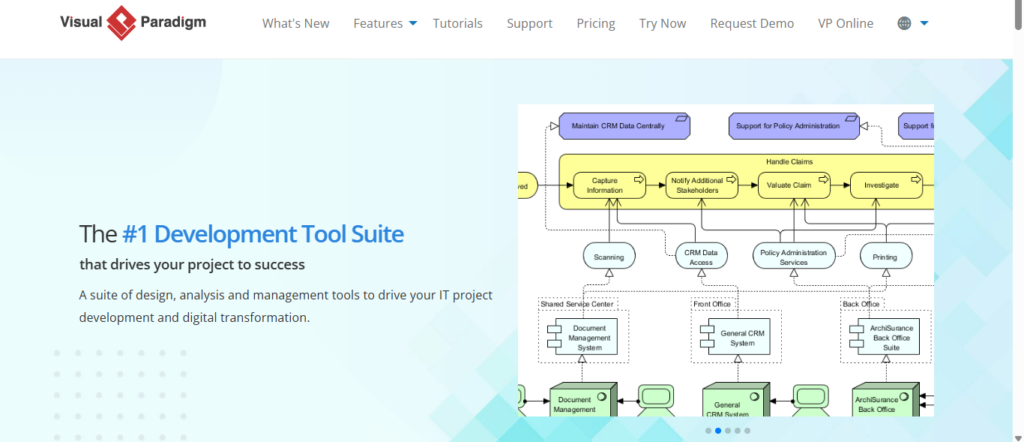Click the Printing service node
This screenshot has height=442, width=1024.
click(x=885, y=257)
